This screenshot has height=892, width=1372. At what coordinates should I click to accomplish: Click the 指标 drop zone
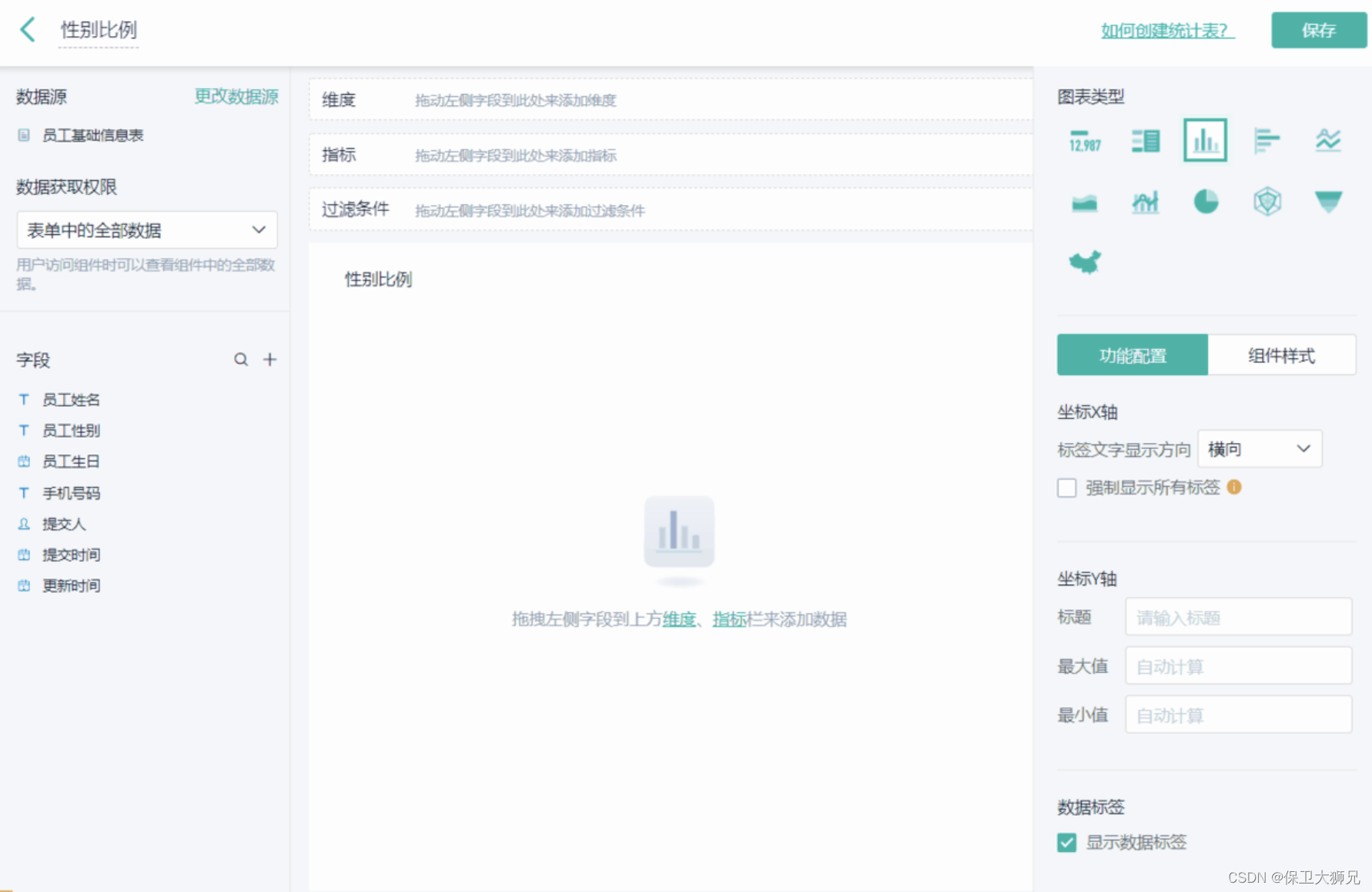(x=671, y=155)
